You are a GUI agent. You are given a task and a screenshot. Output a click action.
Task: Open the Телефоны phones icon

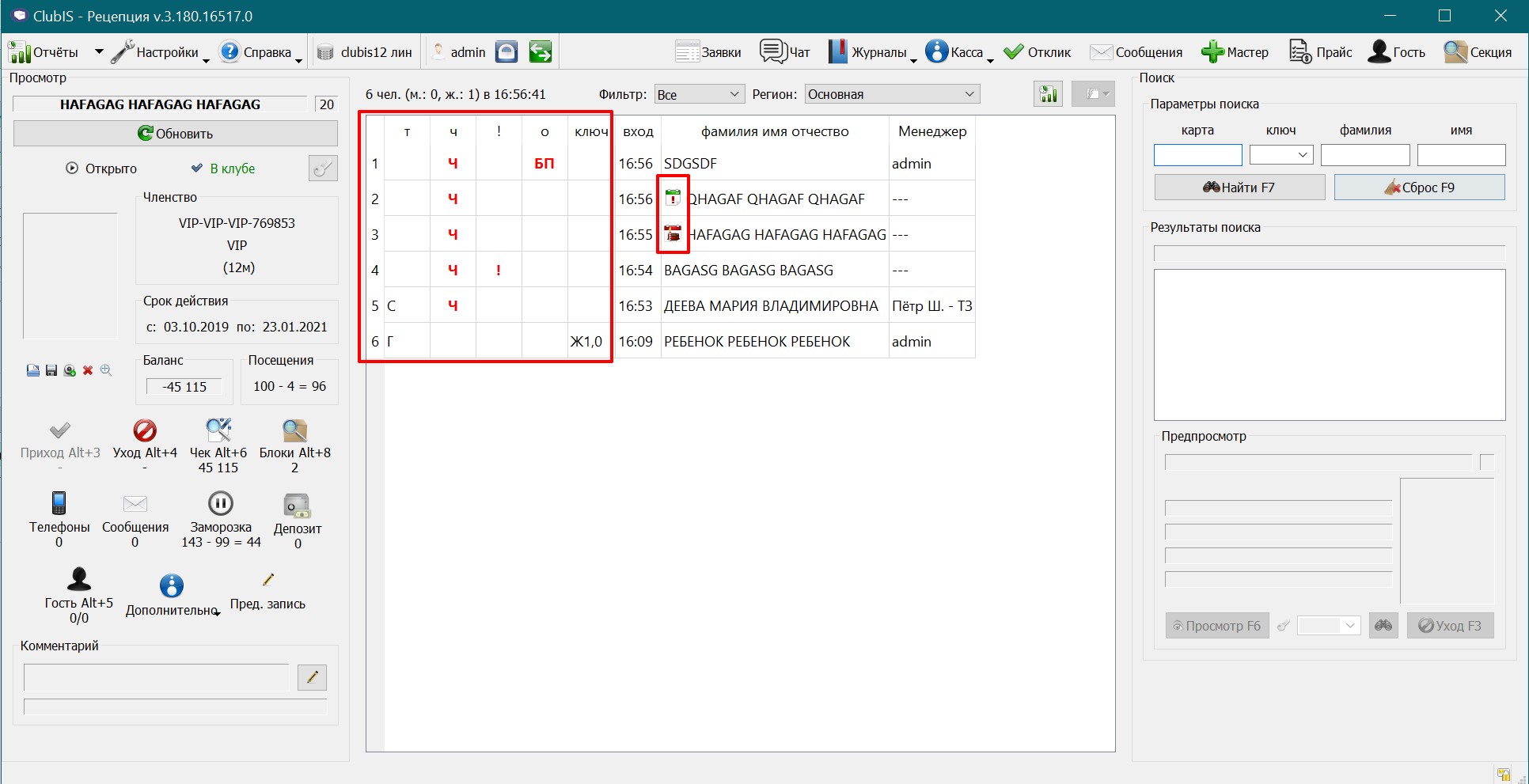(59, 503)
